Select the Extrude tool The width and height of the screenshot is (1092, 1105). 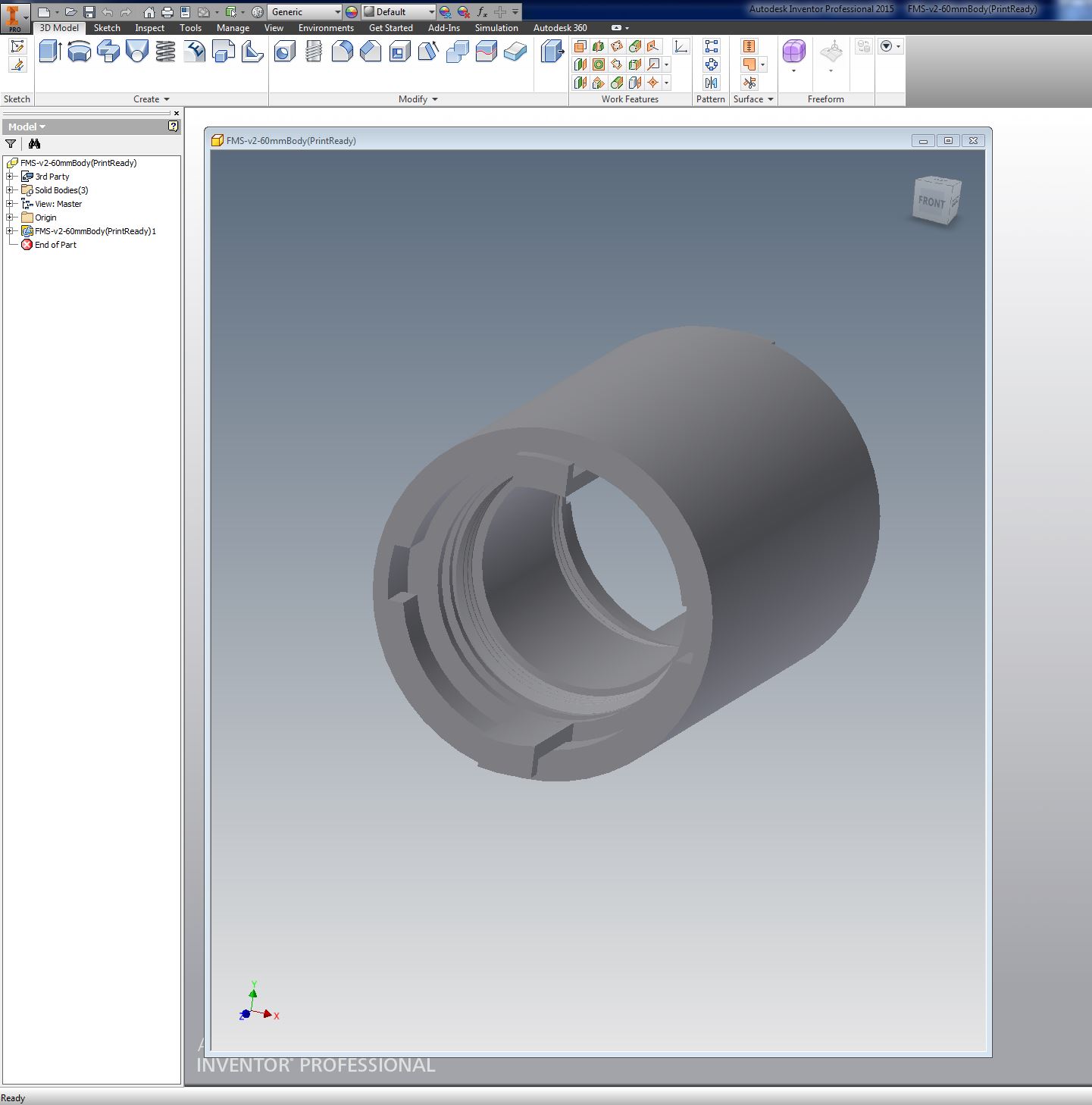coord(50,52)
